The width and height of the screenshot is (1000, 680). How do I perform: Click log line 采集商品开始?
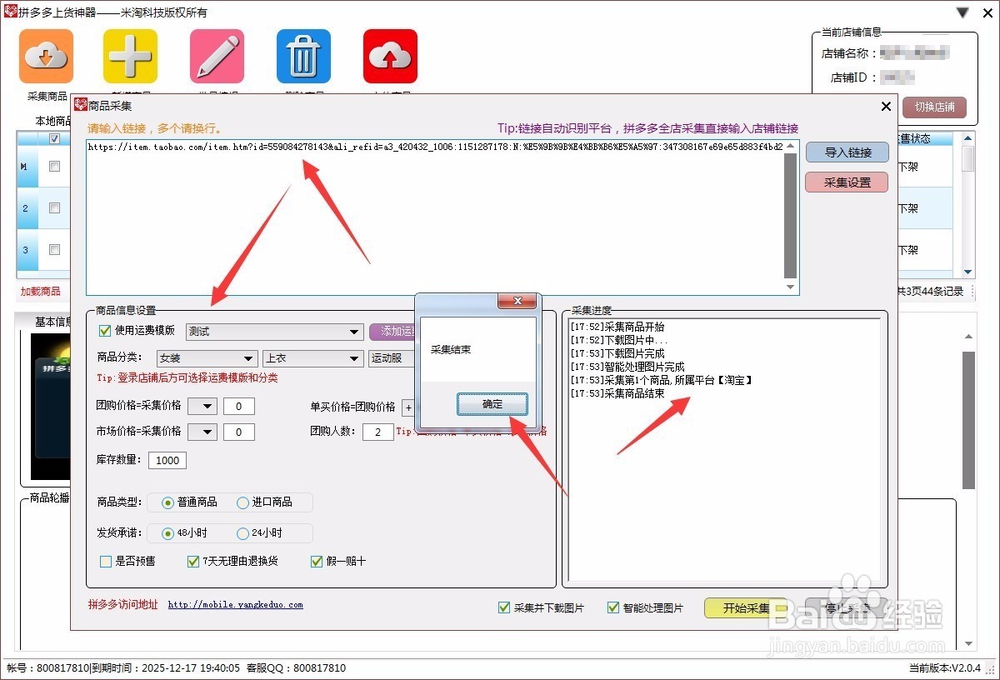point(617,327)
